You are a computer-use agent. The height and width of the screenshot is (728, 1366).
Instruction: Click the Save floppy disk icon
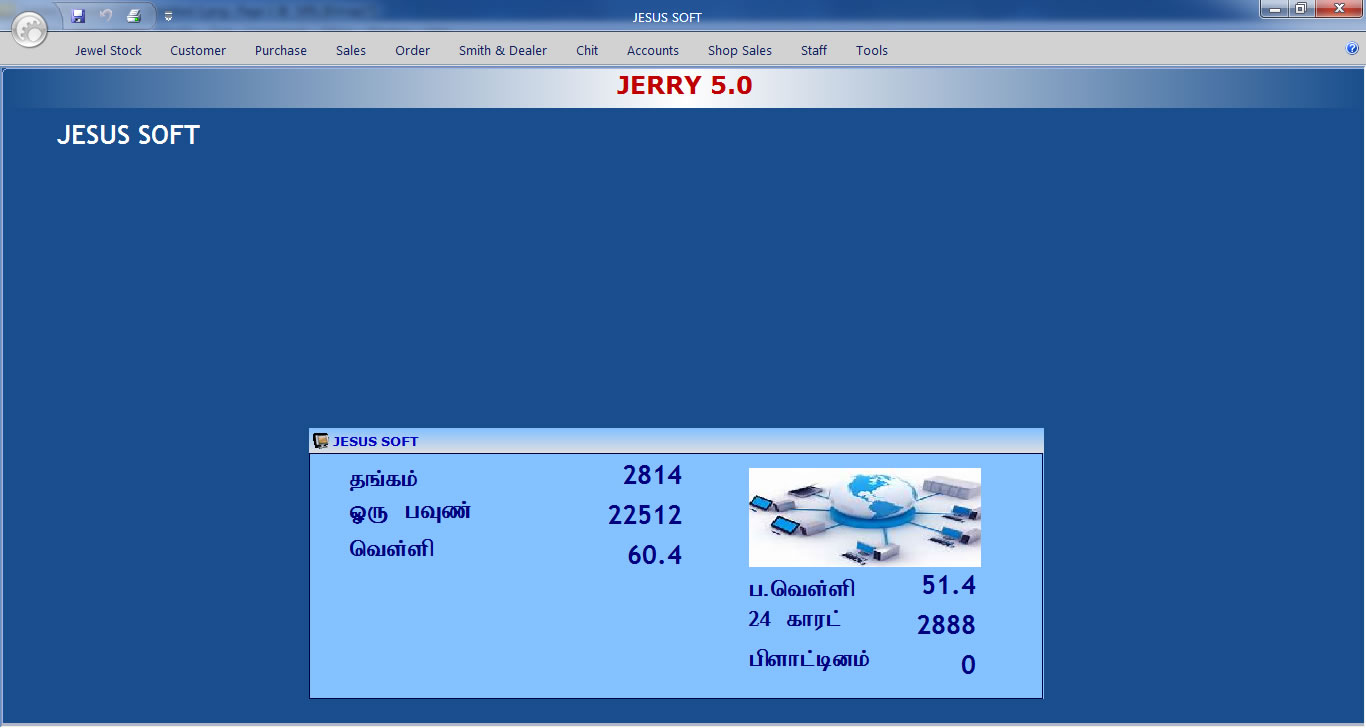[x=78, y=16]
